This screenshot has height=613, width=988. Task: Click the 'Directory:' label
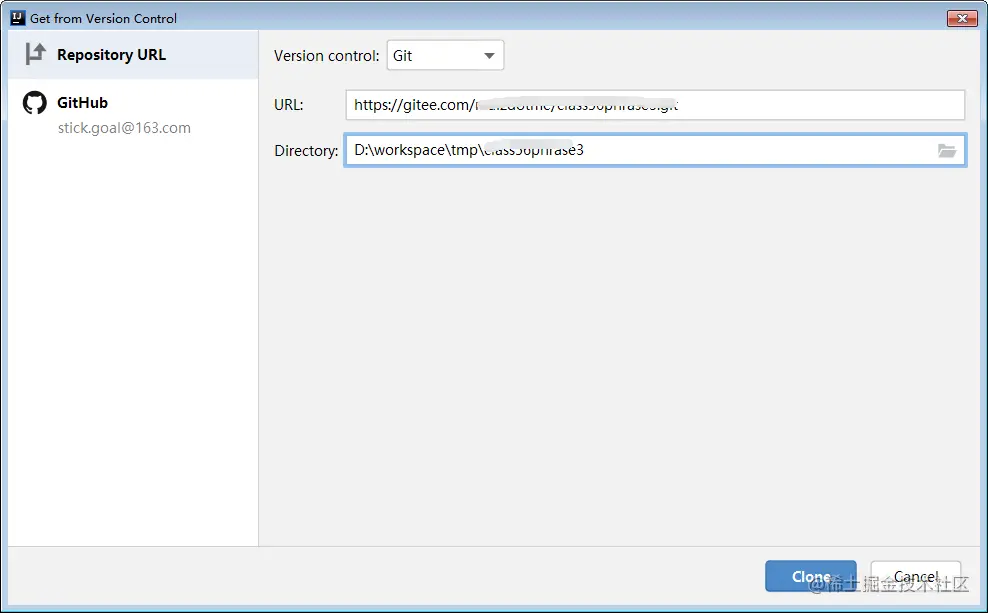pos(306,151)
